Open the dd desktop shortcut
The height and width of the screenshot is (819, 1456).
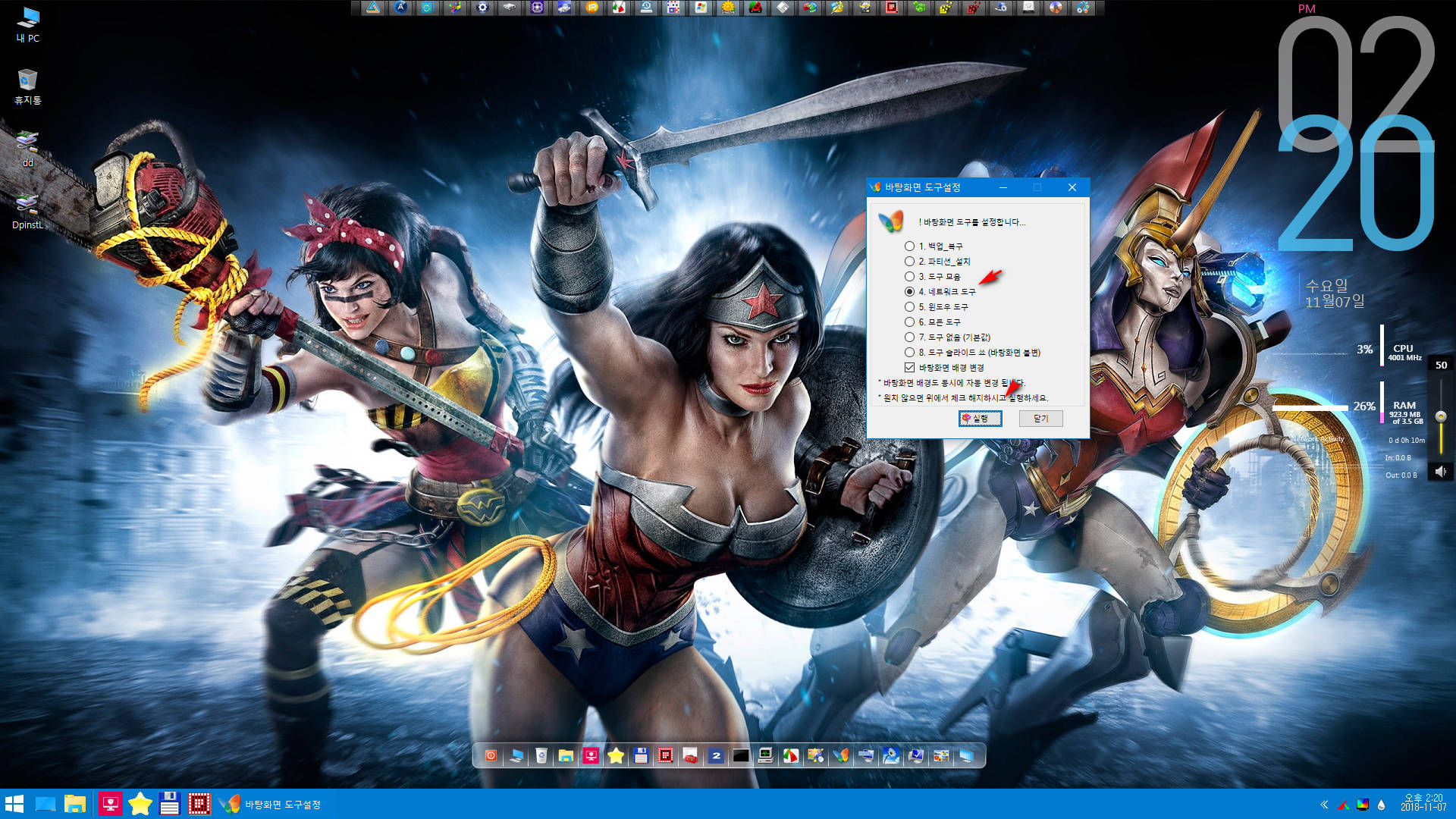pyautogui.click(x=28, y=149)
